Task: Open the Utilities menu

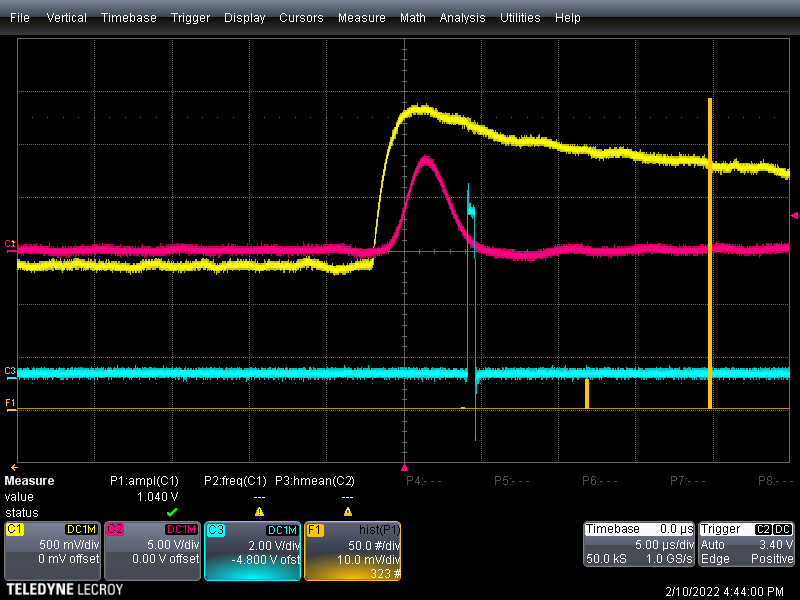Action: click(x=520, y=18)
